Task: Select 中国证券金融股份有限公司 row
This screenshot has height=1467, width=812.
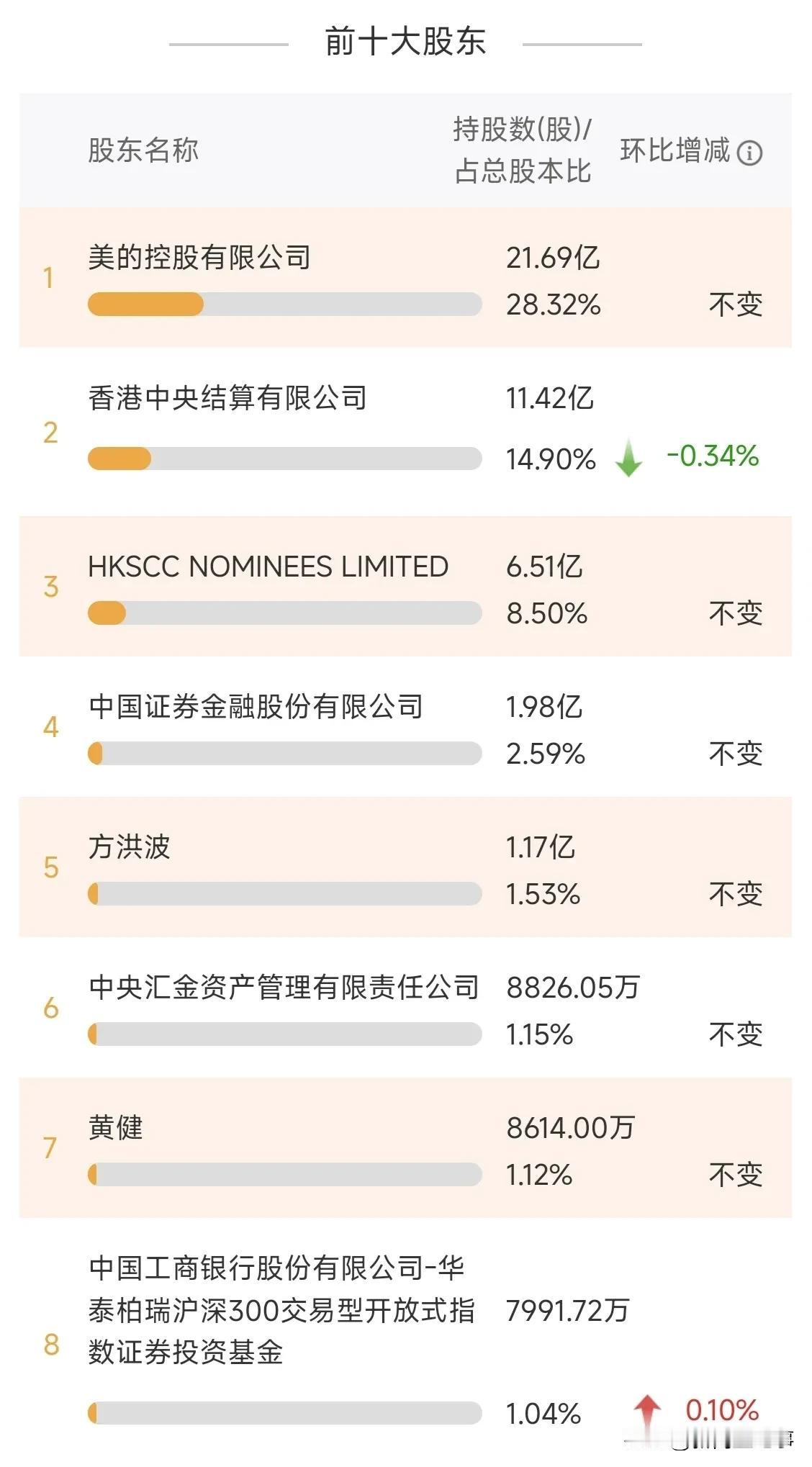Action: pyautogui.click(x=405, y=726)
